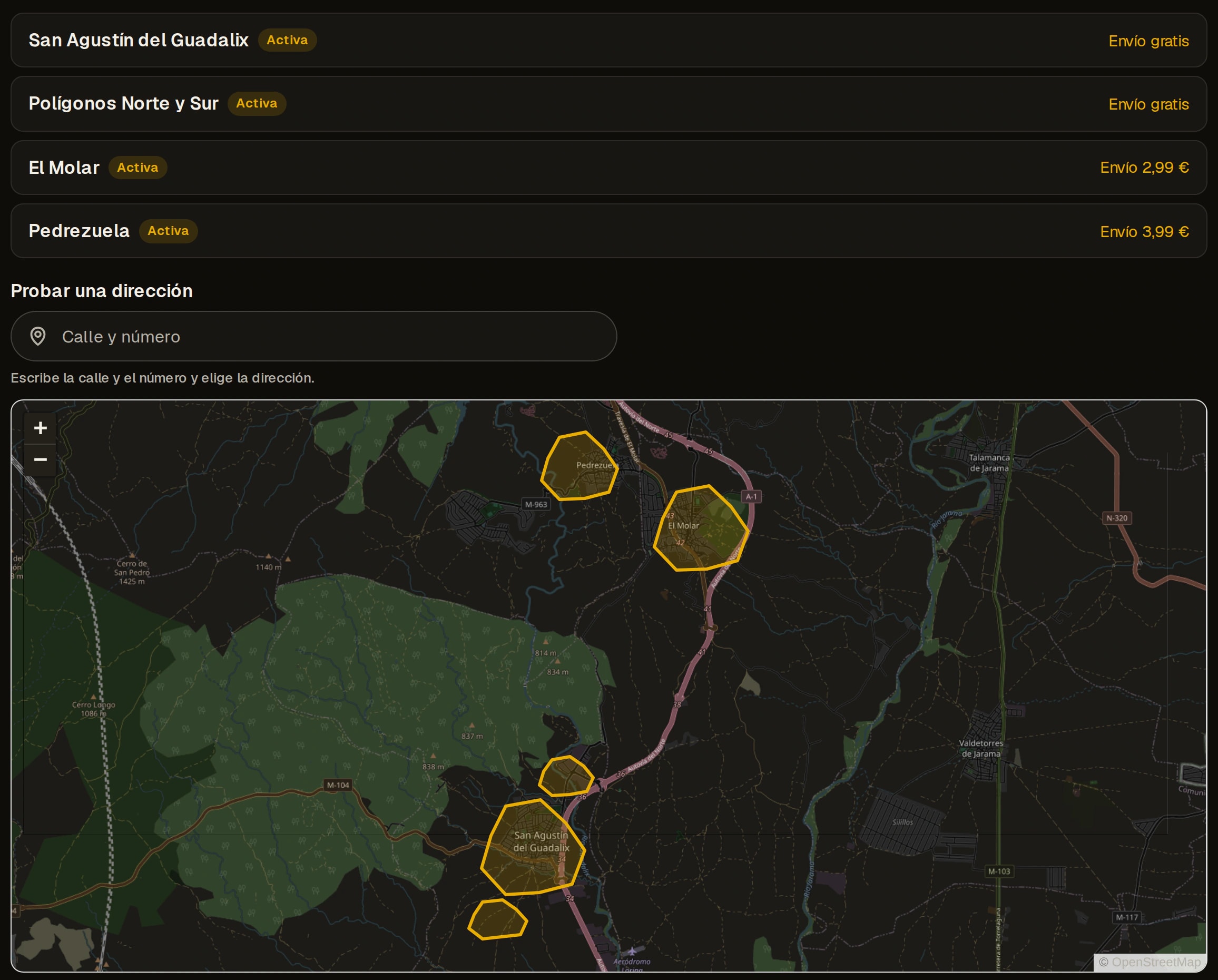Click the 'Envío 2,99 €' price text
1218x980 pixels.
pos(1144,168)
